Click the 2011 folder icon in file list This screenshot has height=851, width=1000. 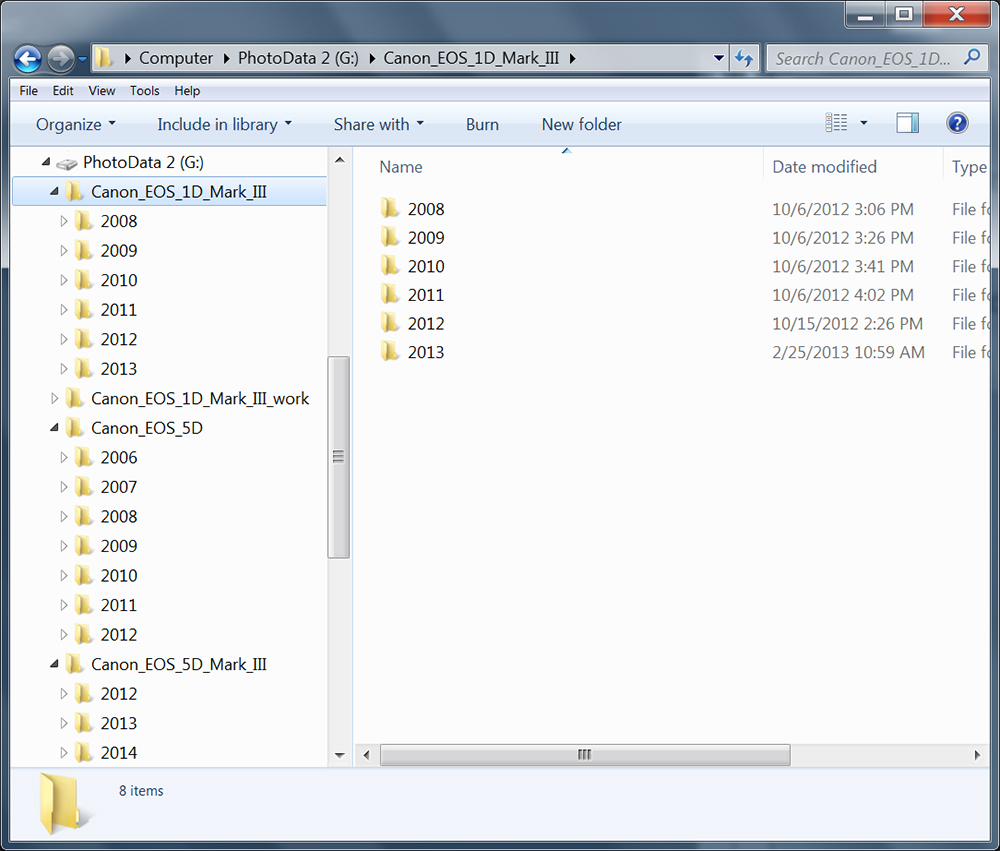pyautogui.click(x=390, y=294)
